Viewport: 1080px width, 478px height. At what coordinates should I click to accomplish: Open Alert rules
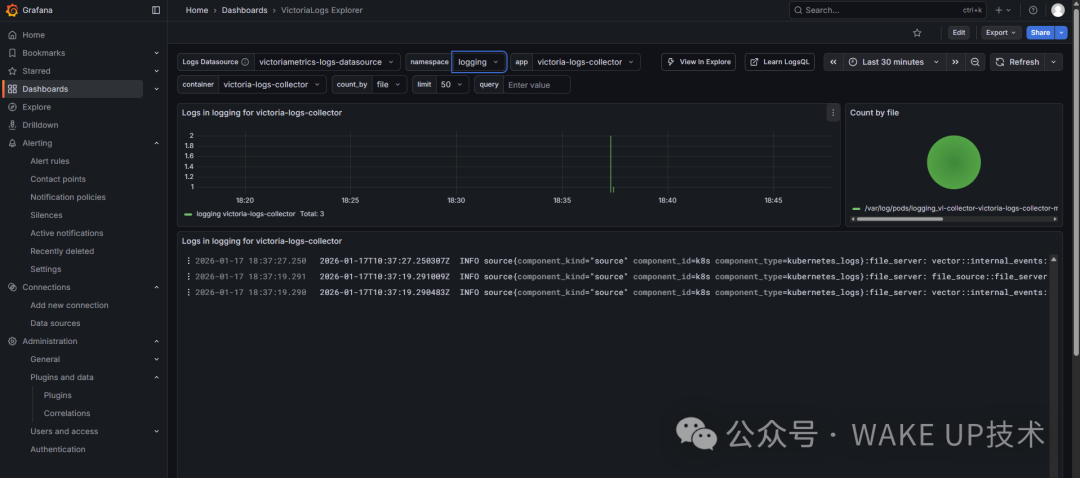[50, 161]
